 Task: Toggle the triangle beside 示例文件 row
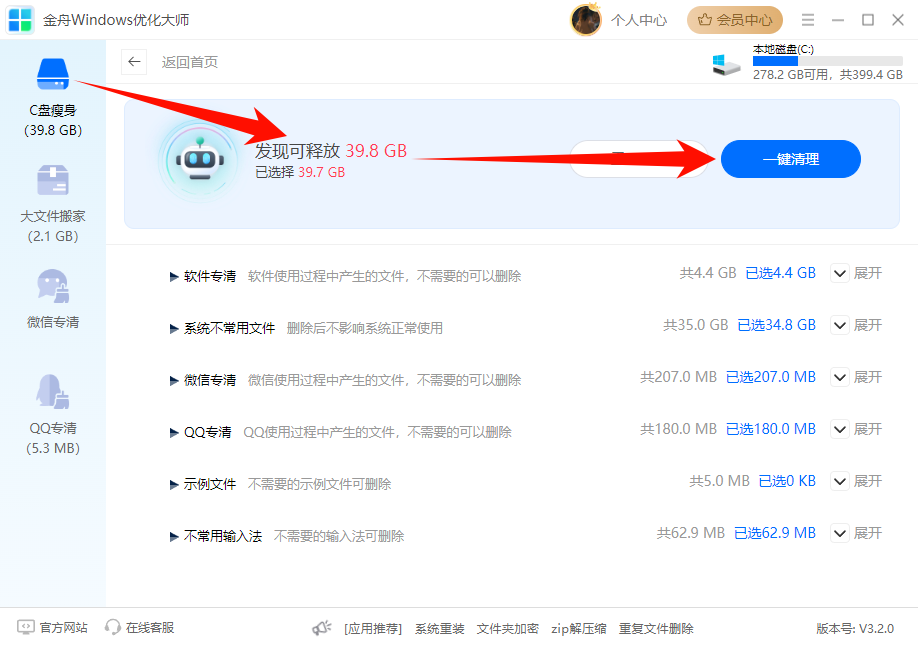[x=175, y=484]
